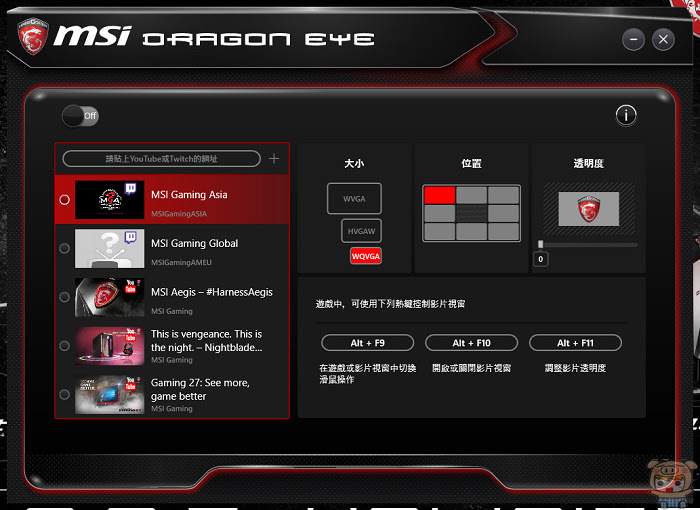Click the MSI dragon shield logo
The image size is (700, 510).
coord(32,36)
